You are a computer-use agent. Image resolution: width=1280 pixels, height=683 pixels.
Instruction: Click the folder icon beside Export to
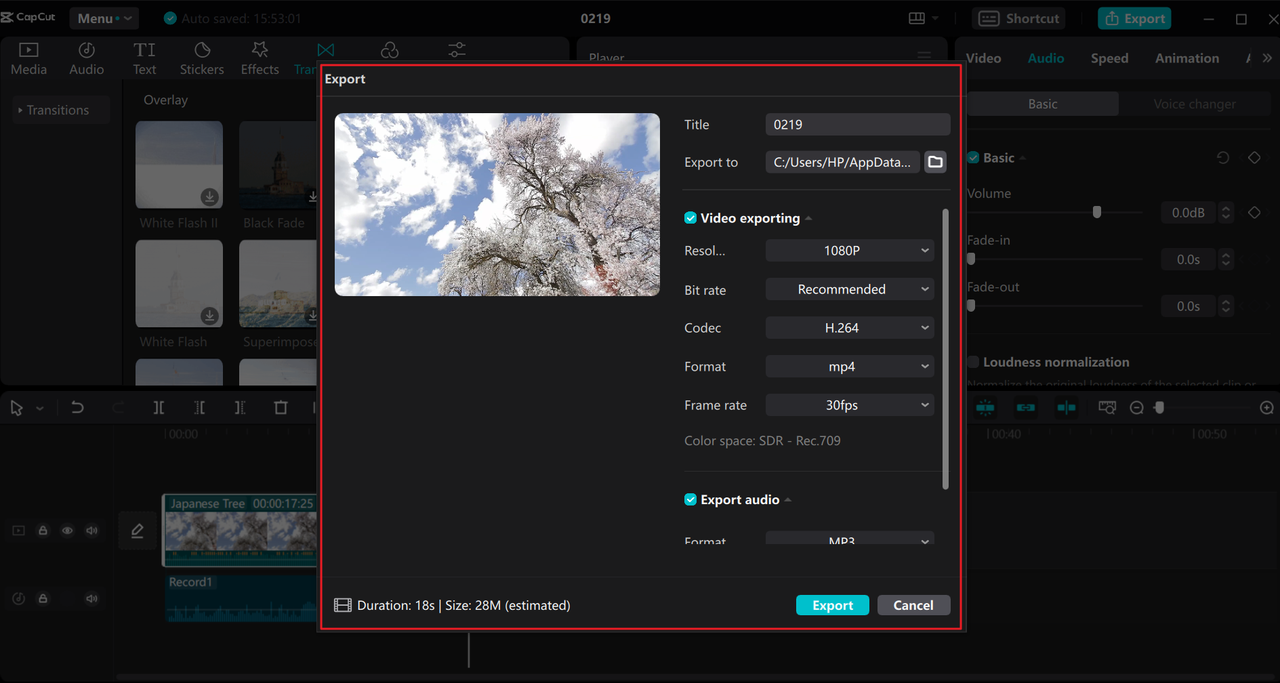coord(935,162)
